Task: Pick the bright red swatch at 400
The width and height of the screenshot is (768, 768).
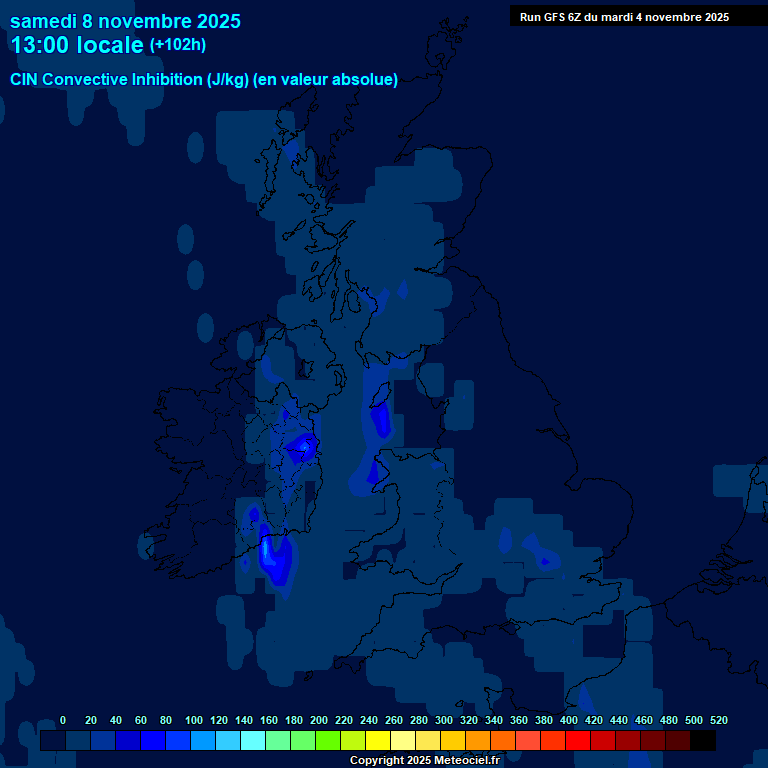Action: tap(578, 741)
